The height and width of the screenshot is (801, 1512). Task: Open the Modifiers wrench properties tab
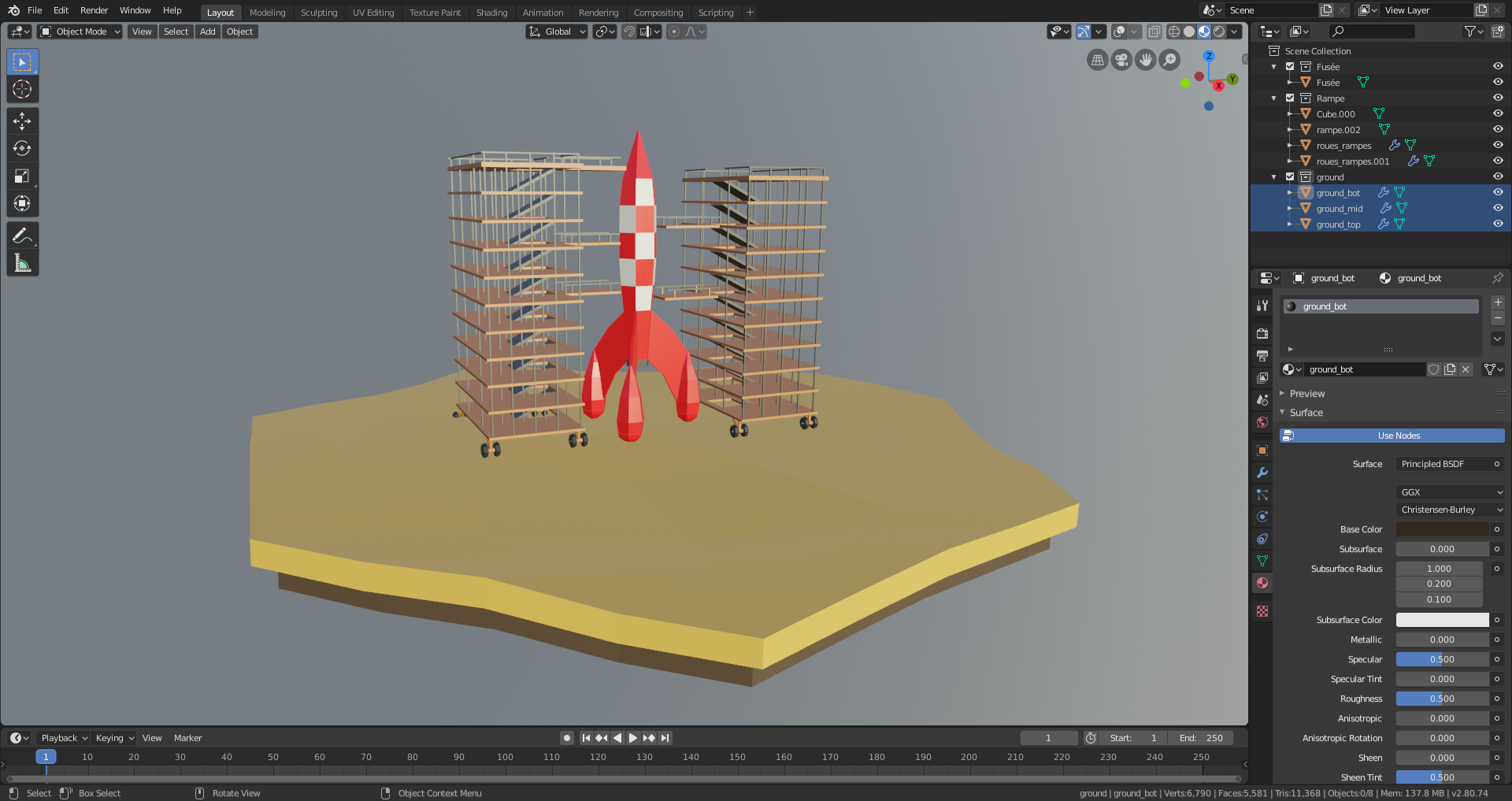point(1262,473)
